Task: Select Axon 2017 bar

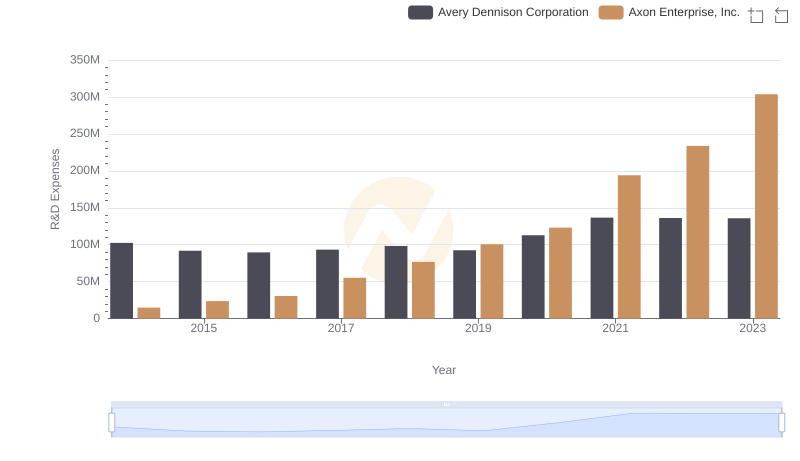Action: 355,298
